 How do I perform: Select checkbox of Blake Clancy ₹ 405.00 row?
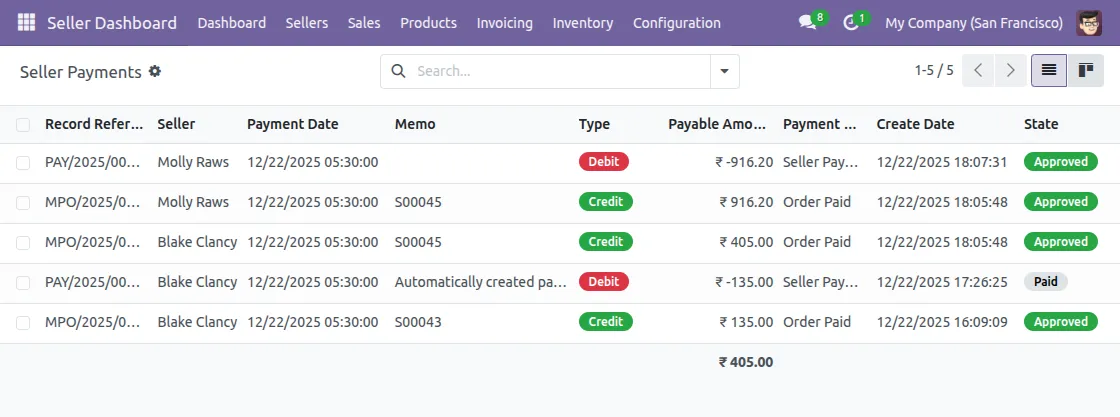pyautogui.click(x=24, y=243)
